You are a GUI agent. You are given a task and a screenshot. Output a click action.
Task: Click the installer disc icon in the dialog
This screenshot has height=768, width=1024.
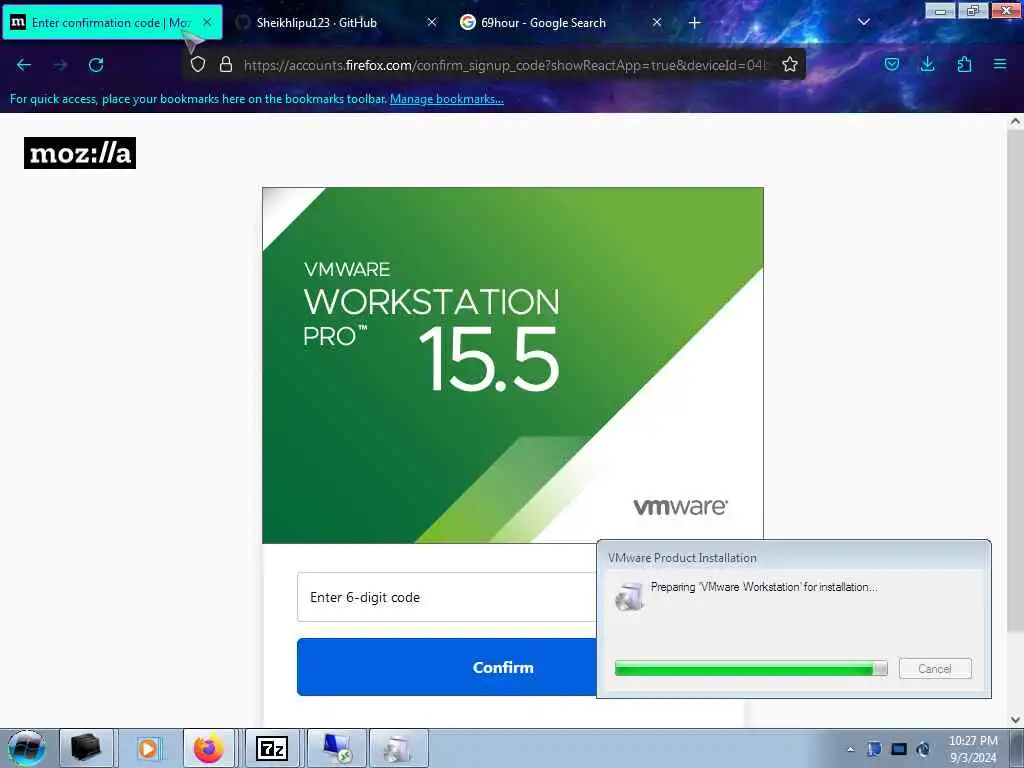point(630,596)
